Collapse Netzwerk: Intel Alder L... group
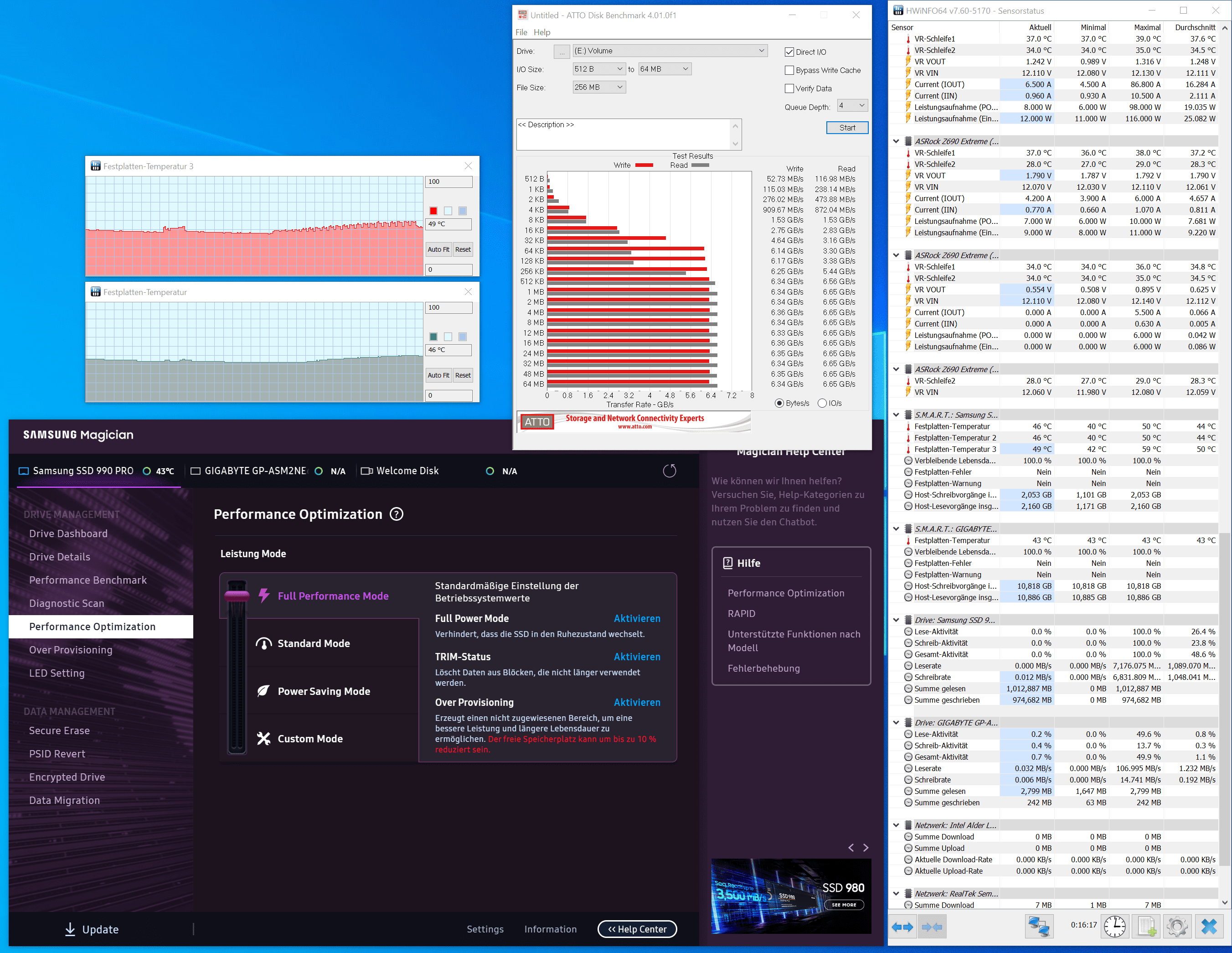The height and width of the screenshot is (953, 1232). tap(896, 825)
